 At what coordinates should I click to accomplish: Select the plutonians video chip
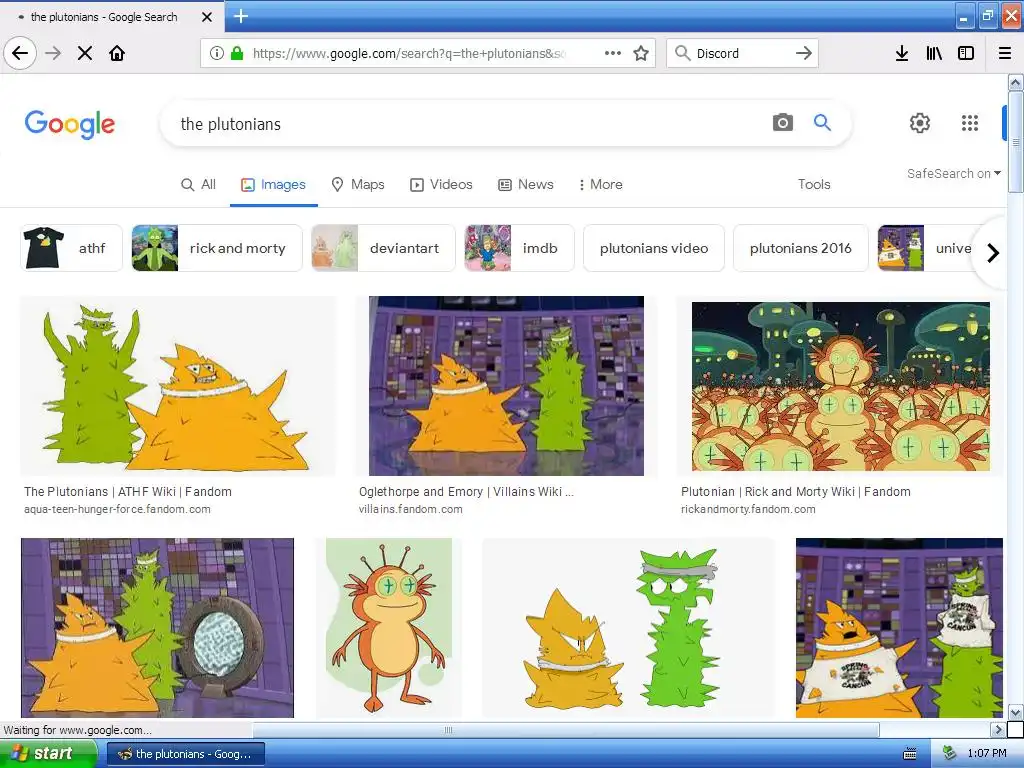[x=654, y=248]
